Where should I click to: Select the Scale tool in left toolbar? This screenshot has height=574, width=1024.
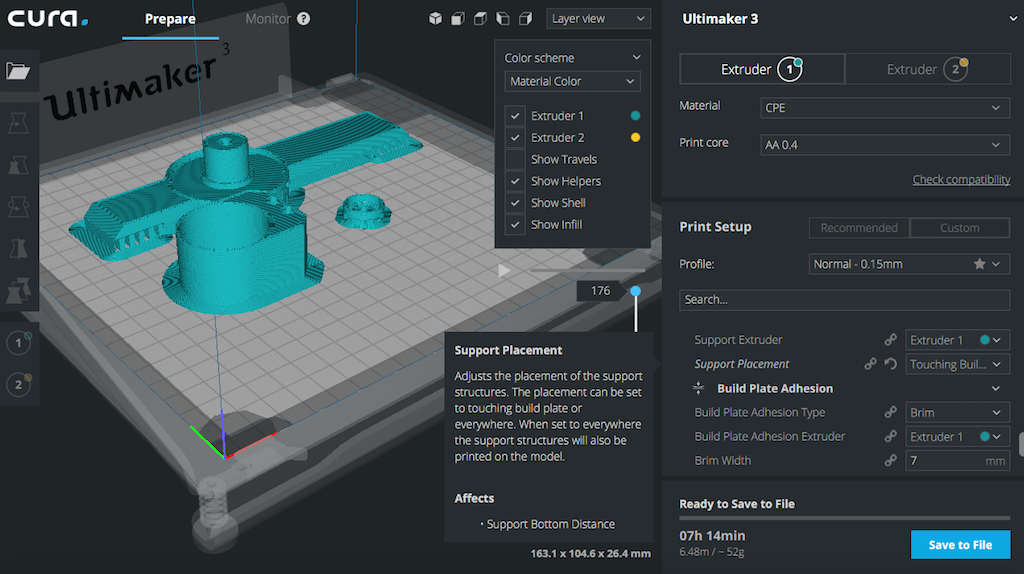click(x=18, y=165)
